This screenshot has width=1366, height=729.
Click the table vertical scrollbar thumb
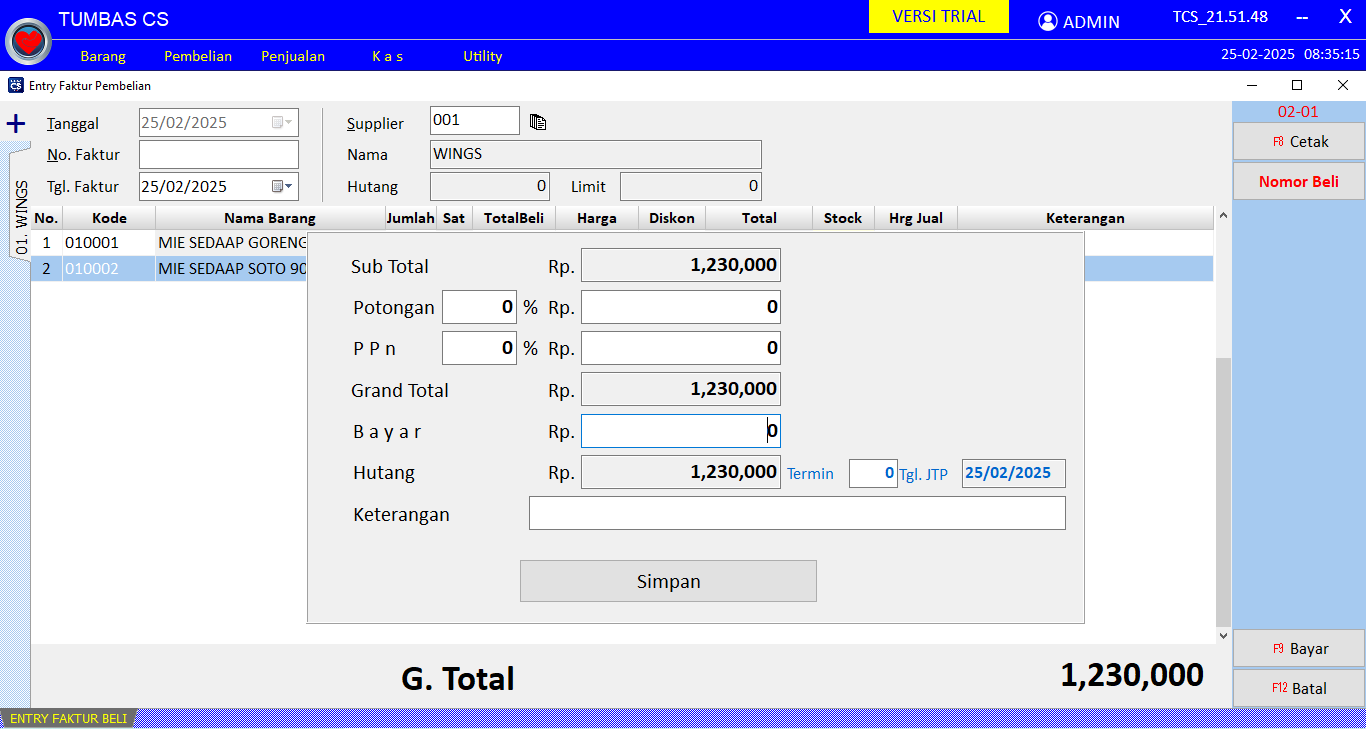1223,490
